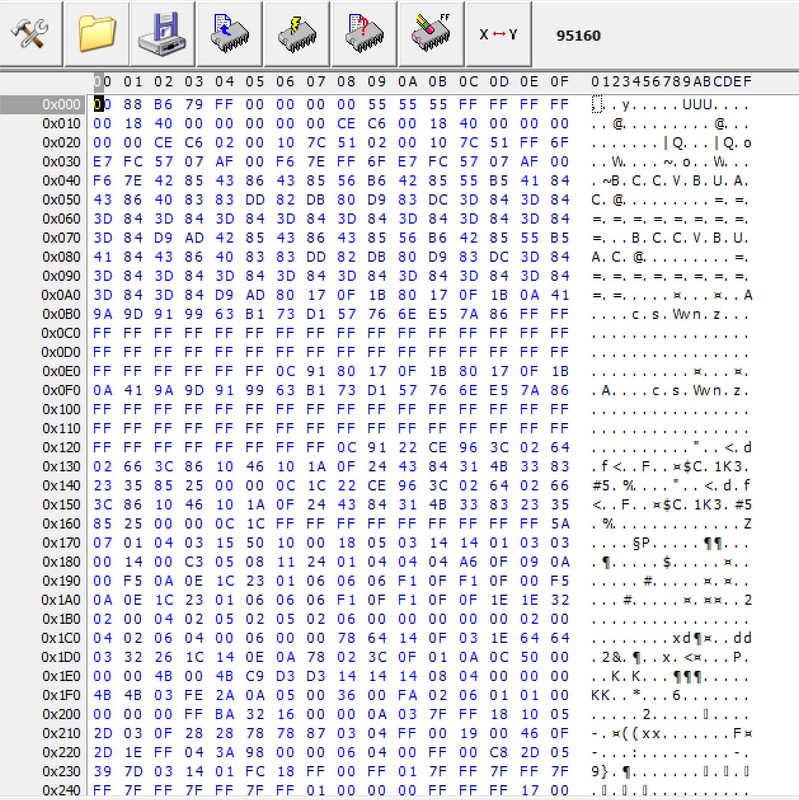
Task: Select byte C3 in row 0x180
Action: [x=194, y=562]
